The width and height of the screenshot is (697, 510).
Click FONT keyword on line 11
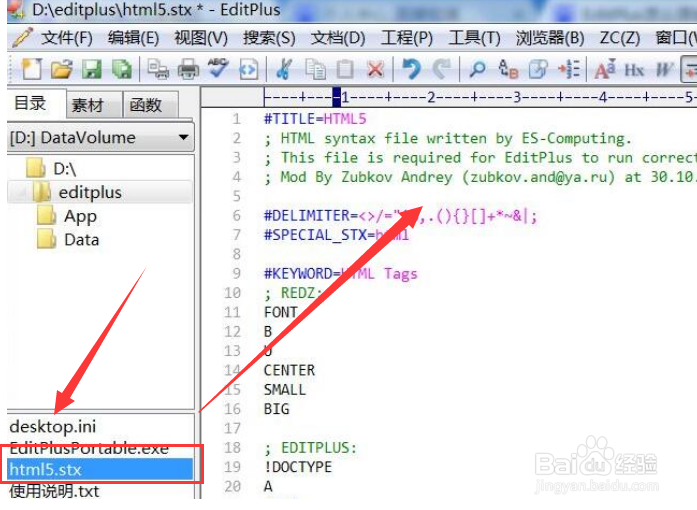(280, 312)
